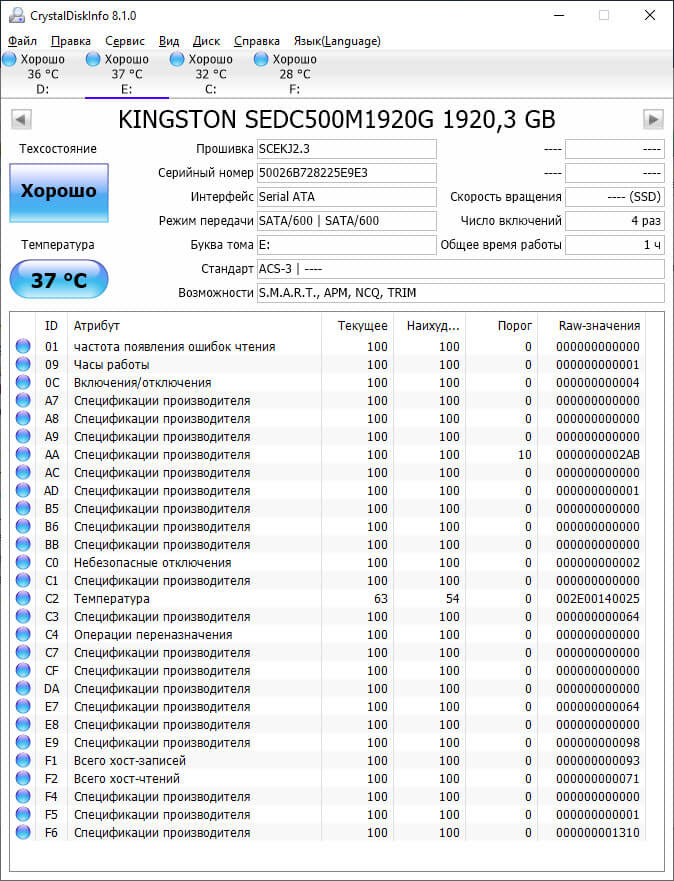Screen dimensions: 674x881
Task: Click the blue Хорошо health status button
Action: coord(59,192)
